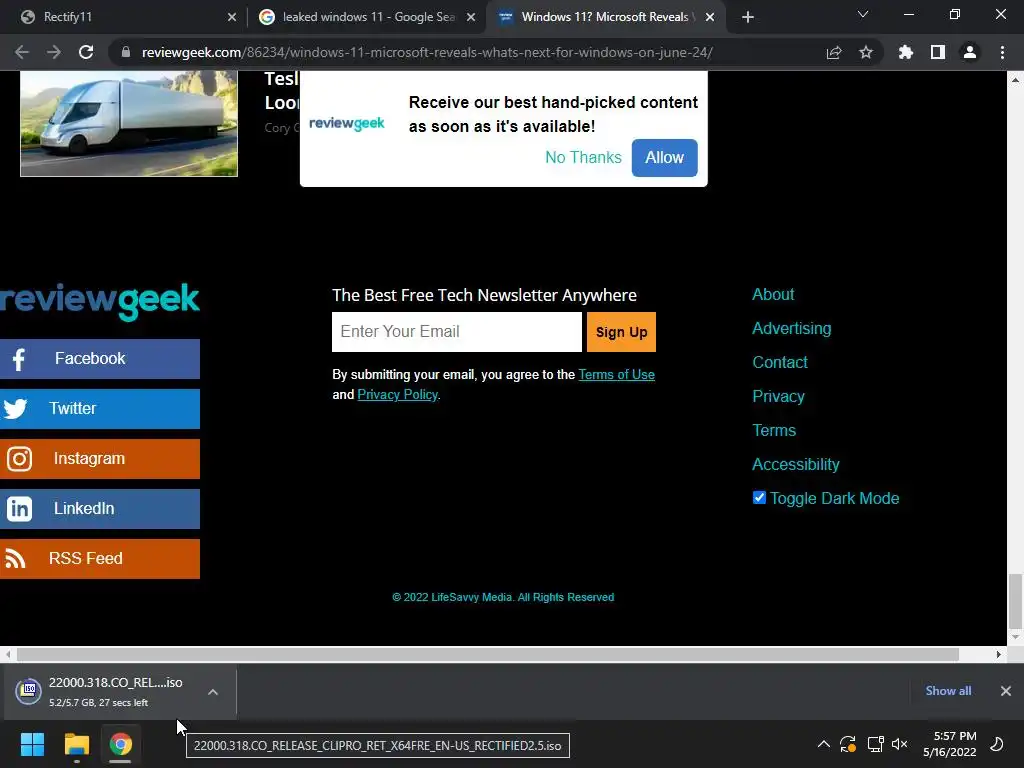Viewport: 1024px width, 768px height.
Task: Open the Tesla truck article thumbnail
Action: click(129, 123)
